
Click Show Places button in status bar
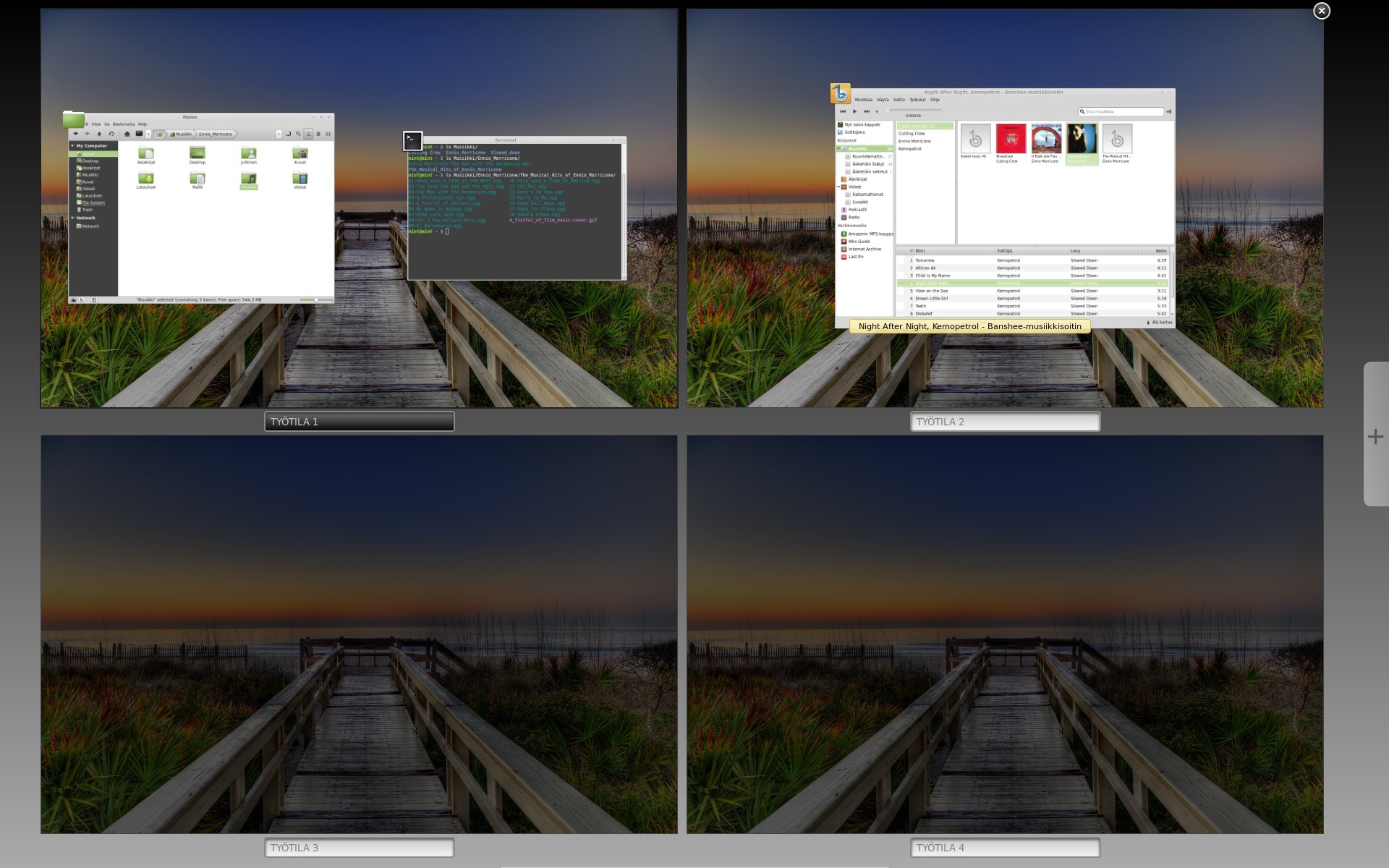[74, 299]
